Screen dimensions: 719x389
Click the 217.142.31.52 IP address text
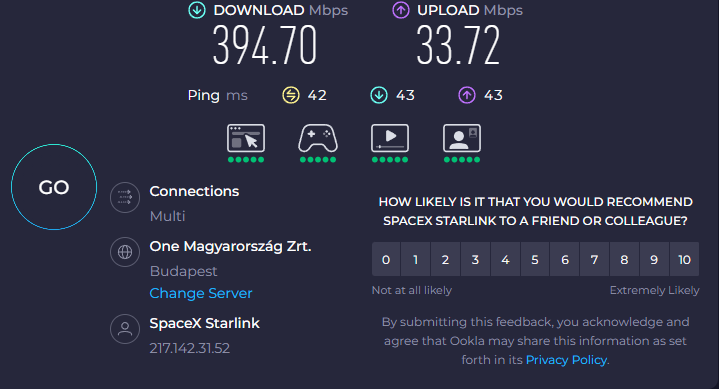pyautogui.click(x=189, y=348)
